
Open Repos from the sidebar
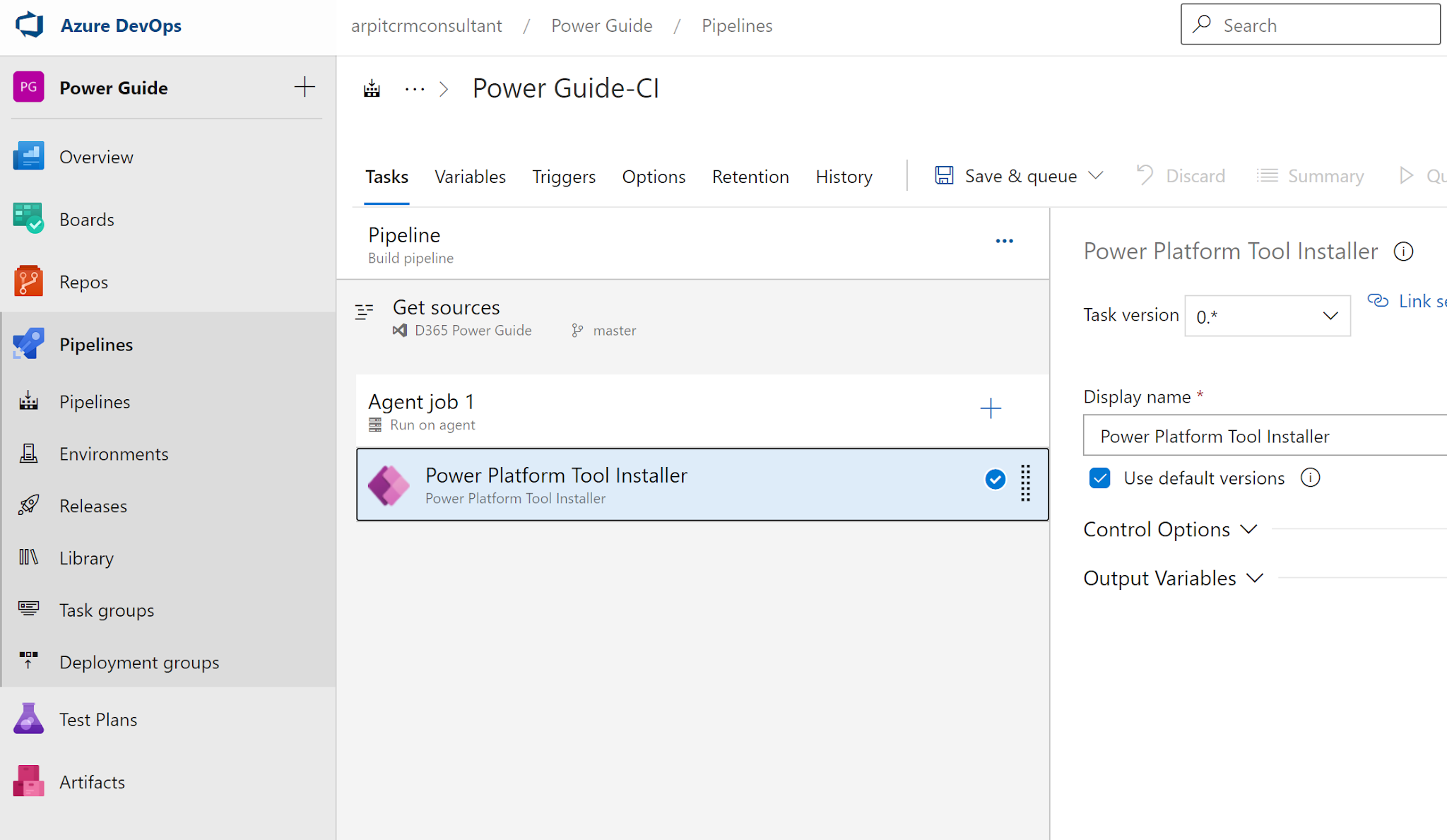pyautogui.click(x=83, y=282)
